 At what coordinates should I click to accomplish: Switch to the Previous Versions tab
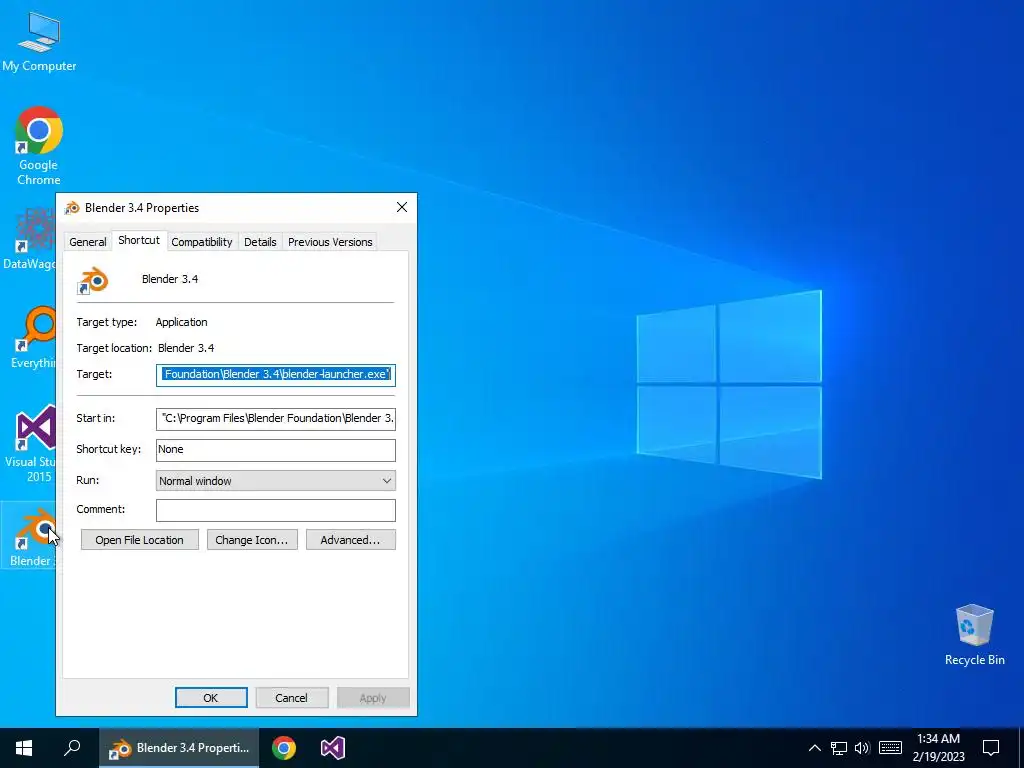tap(330, 242)
